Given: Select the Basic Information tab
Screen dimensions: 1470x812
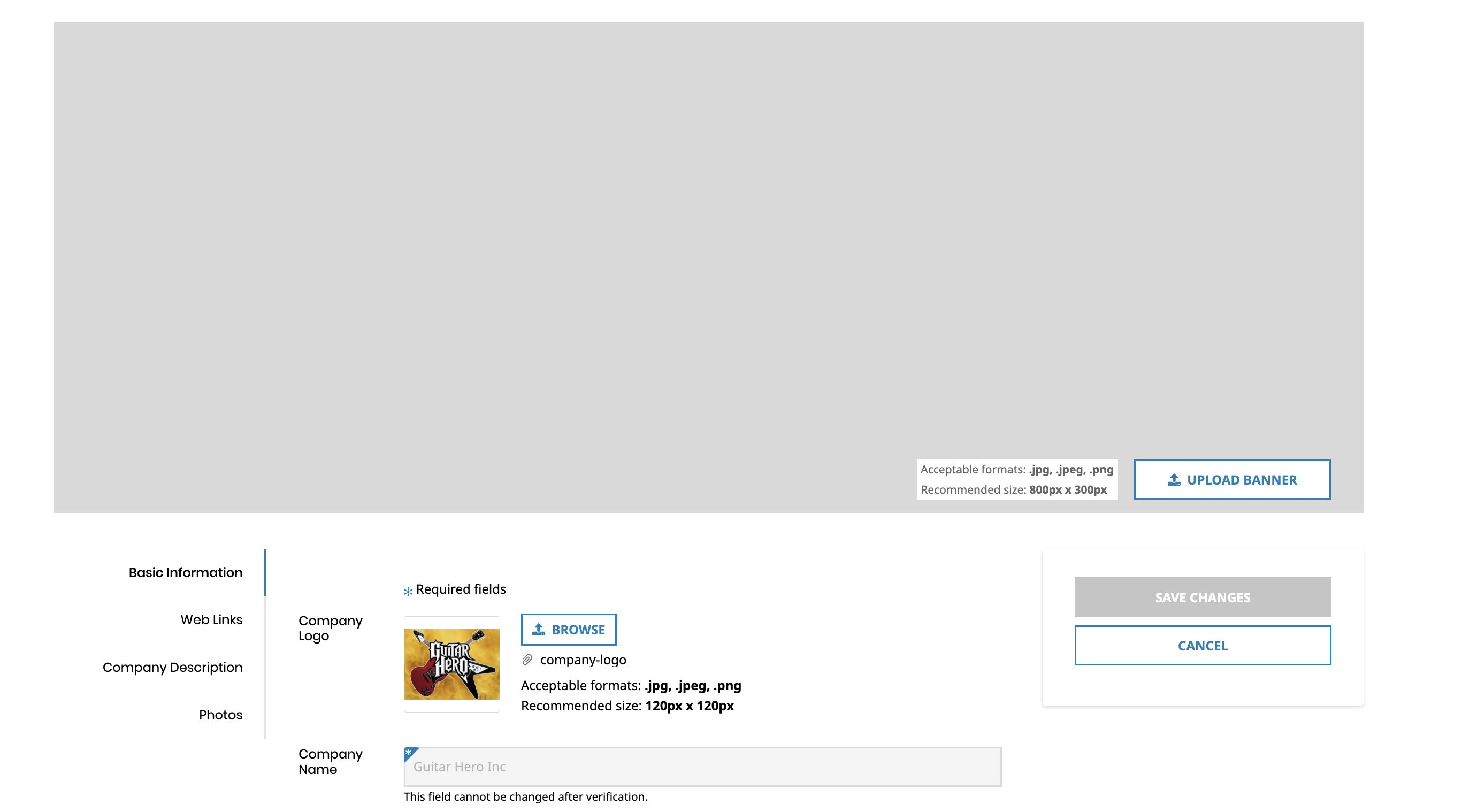Looking at the screenshot, I should point(186,572).
